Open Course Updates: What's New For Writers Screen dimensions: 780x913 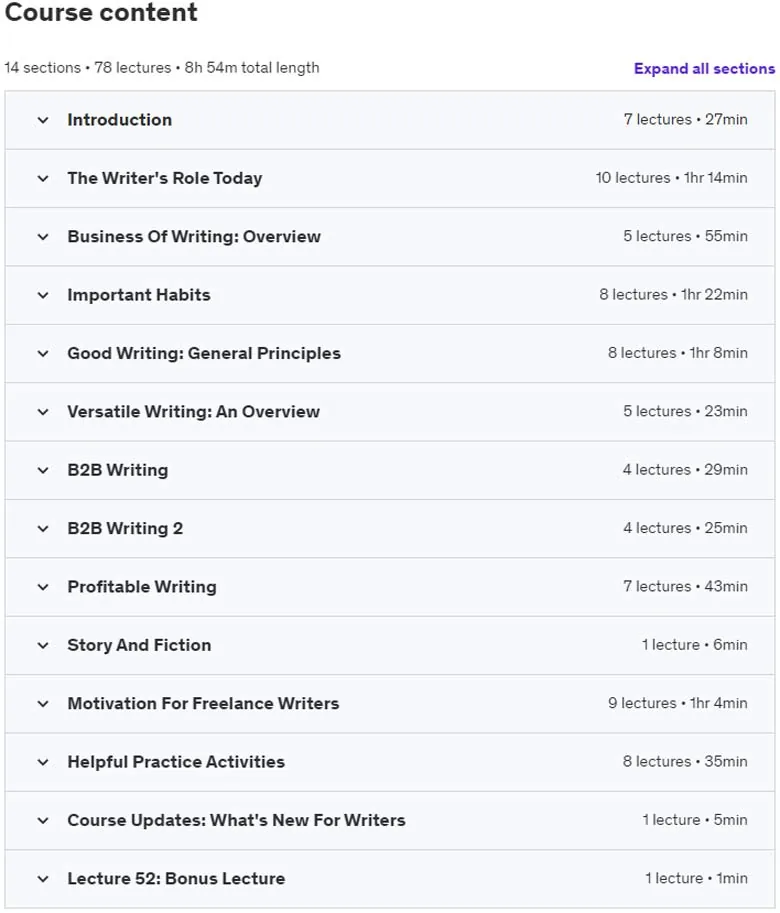(x=236, y=820)
